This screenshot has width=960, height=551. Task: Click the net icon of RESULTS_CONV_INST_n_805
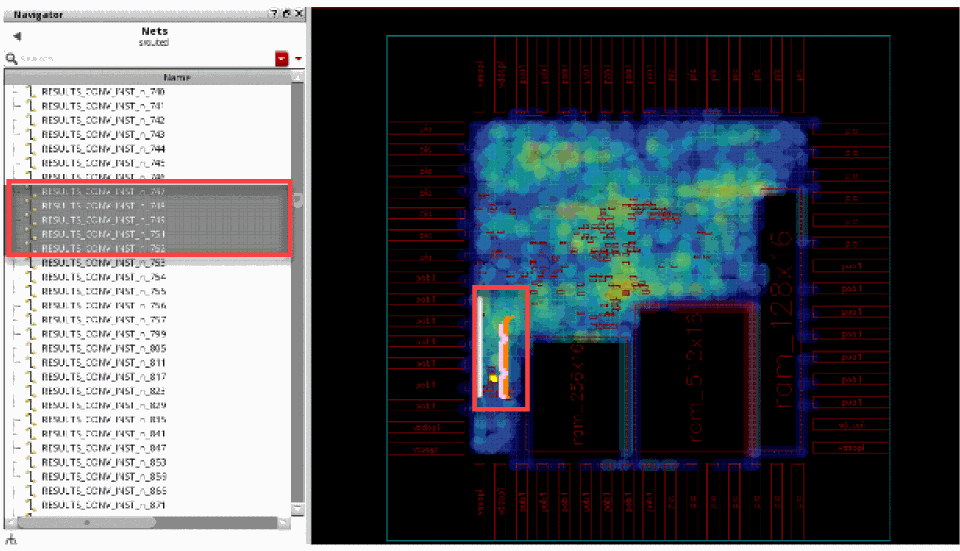click(31, 348)
